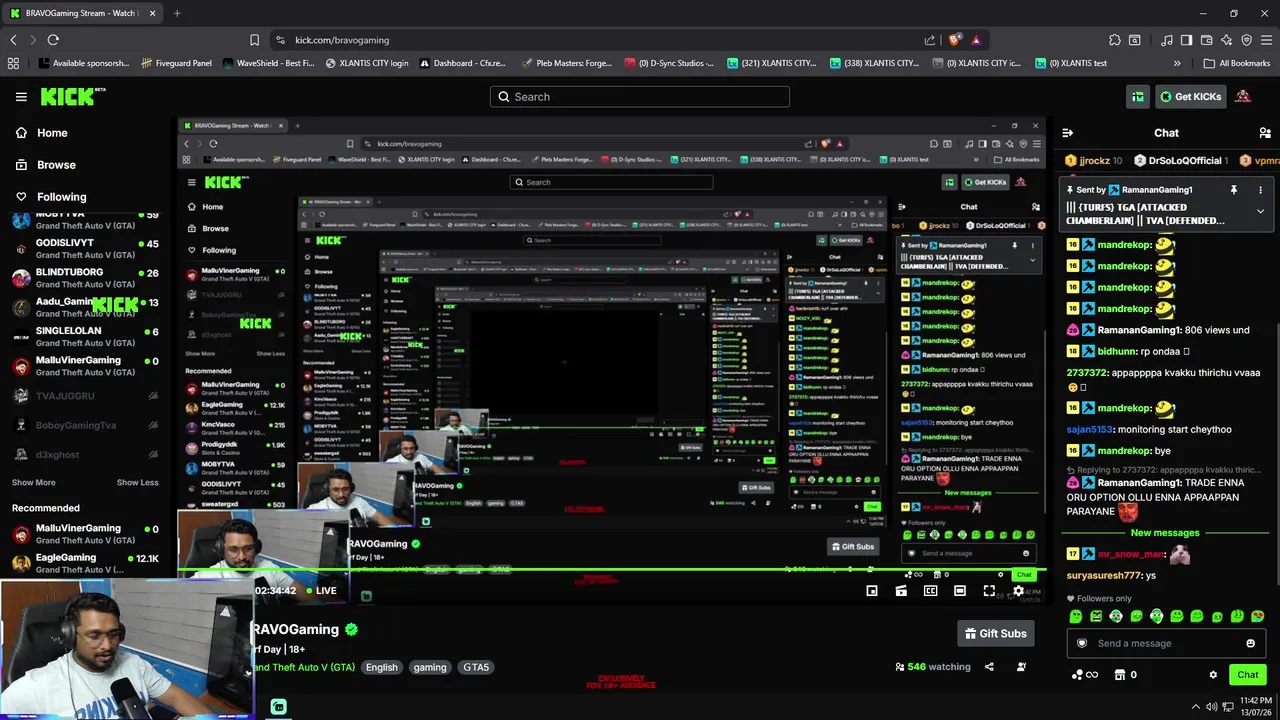1280x720 pixels.
Task: Open a new browser tab with the plus button
Action: coord(177,13)
